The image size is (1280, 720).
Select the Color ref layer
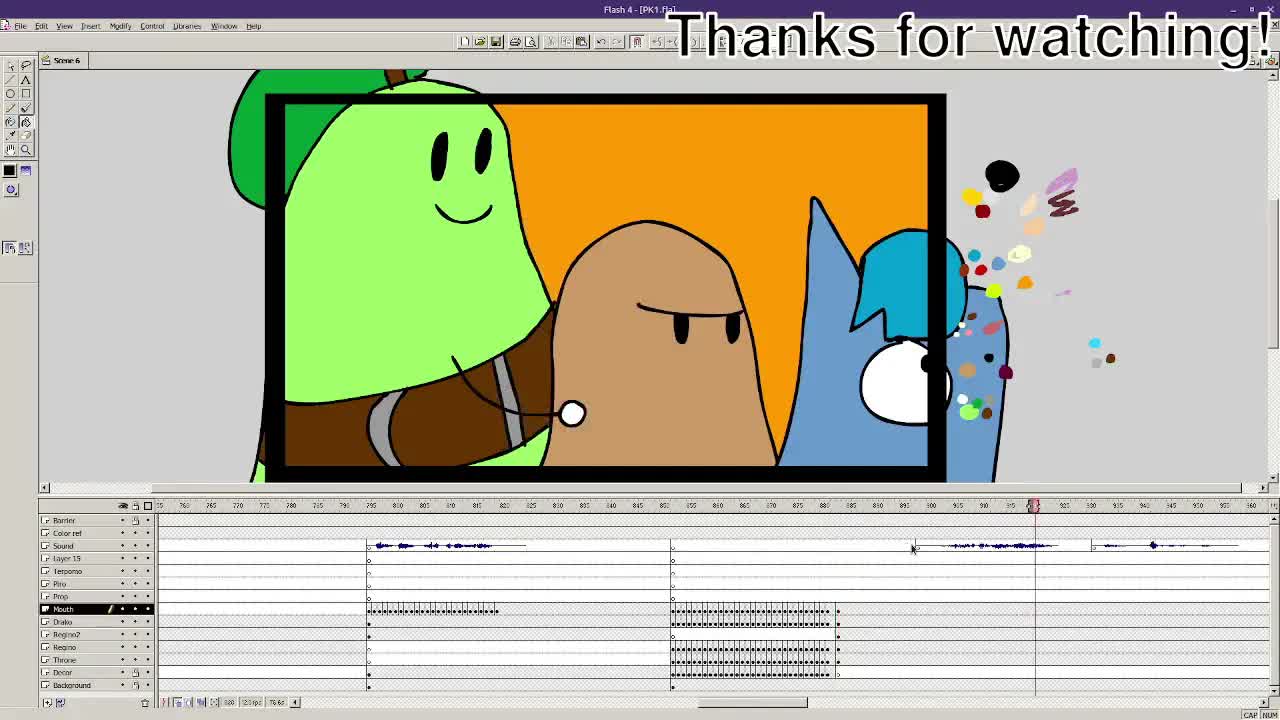click(x=67, y=534)
